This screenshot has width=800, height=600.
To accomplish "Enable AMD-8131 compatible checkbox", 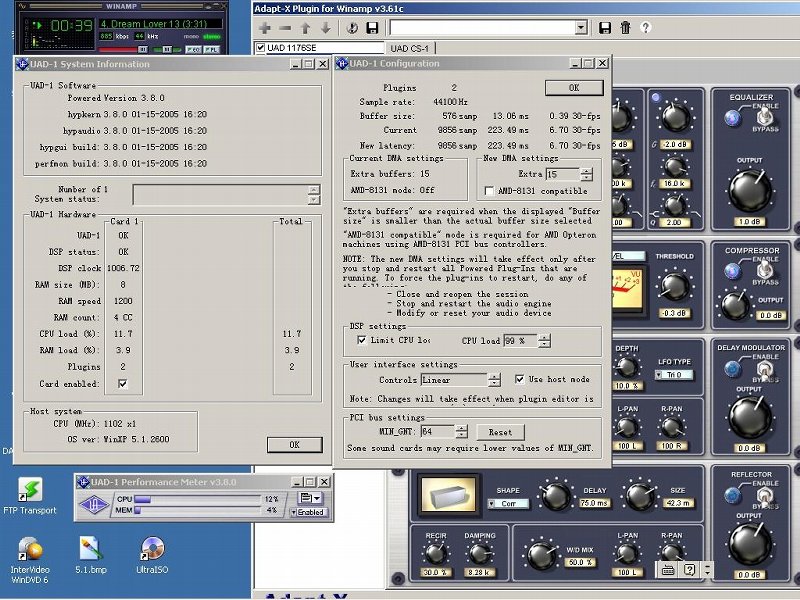I will [x=489, y=191].
